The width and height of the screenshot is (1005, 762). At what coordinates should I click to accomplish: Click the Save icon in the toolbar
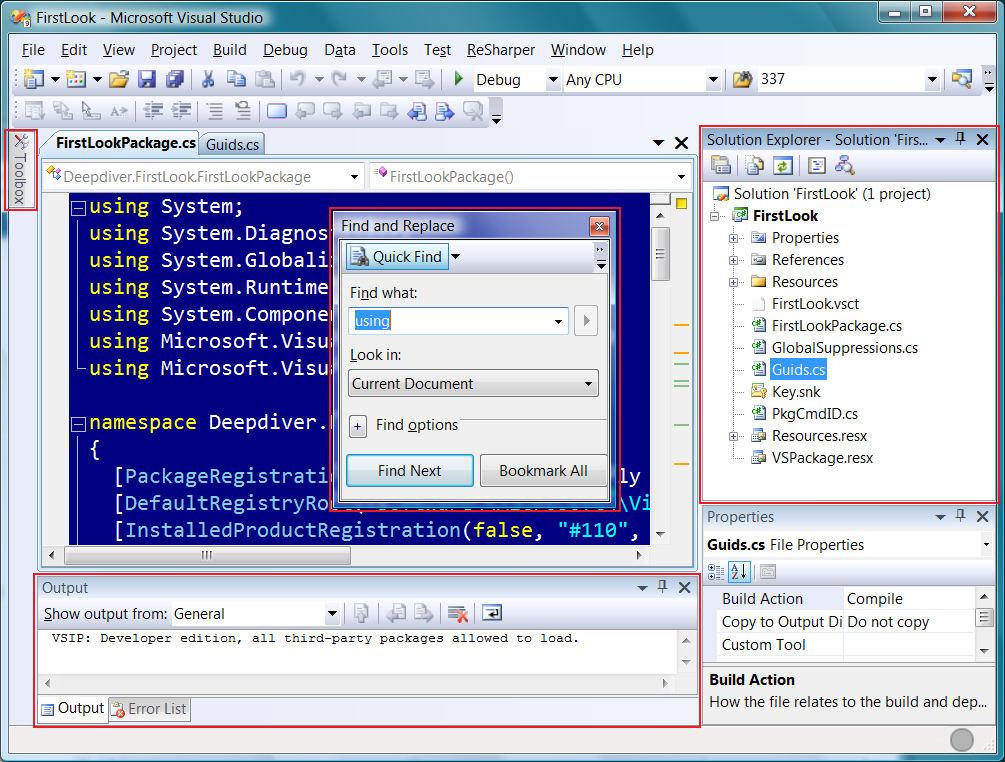pyautogui.click(x=147, y=79)
